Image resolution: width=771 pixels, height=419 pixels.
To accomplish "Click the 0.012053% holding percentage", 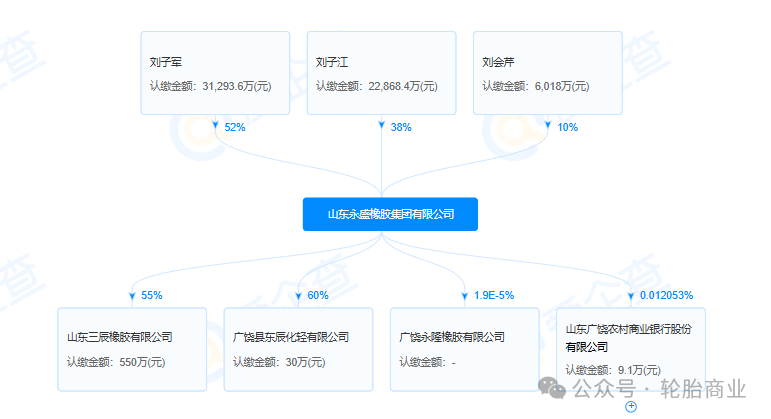I will (x=666, y=295).
